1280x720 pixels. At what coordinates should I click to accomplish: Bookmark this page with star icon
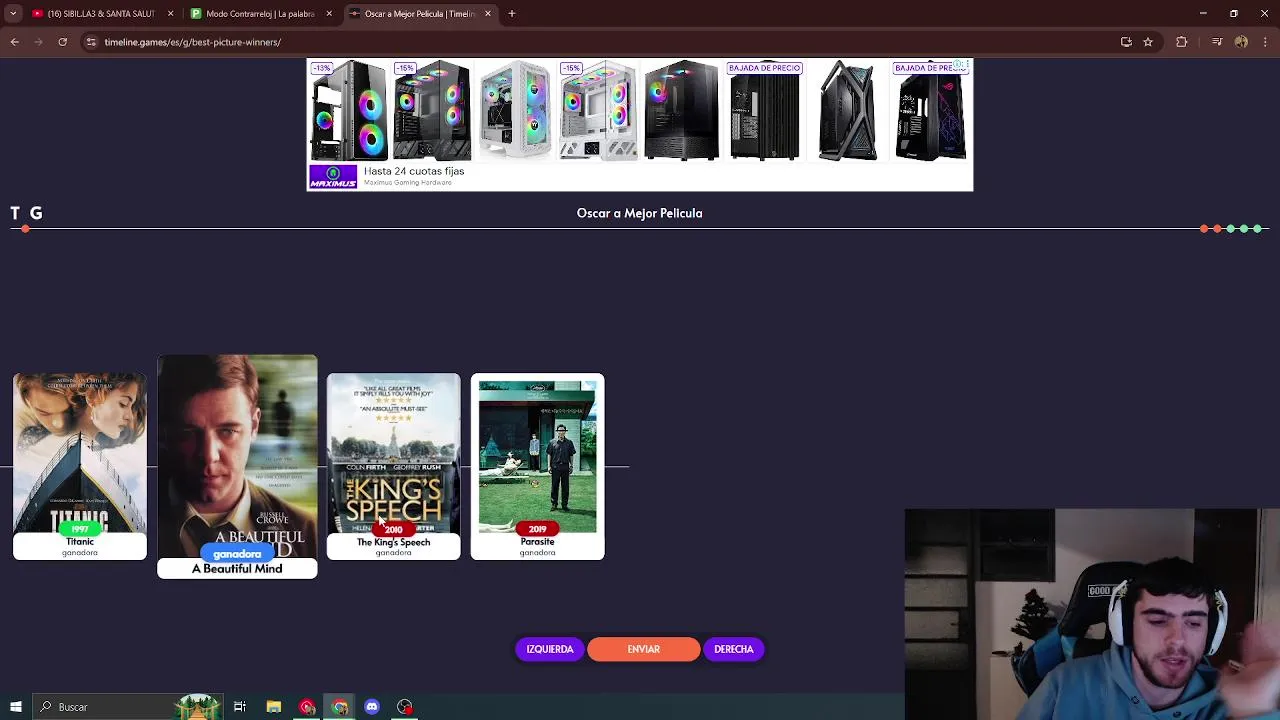click(x=1148, y=42)
